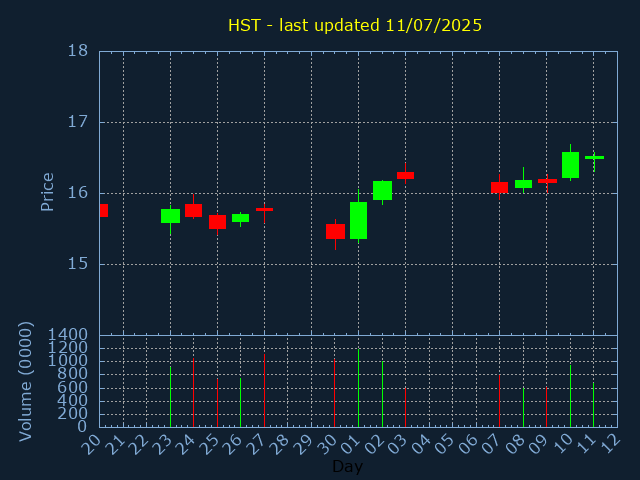The height and width of the screenshot is (480, 640).
Task: Click the red doji candlestick for day 27
Action: 264,209
